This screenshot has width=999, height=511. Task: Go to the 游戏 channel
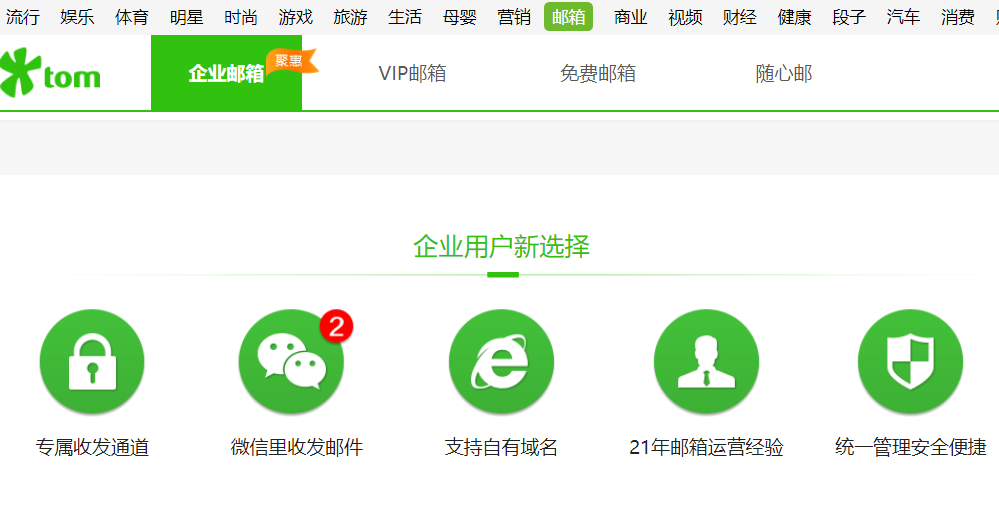[296, 17]
